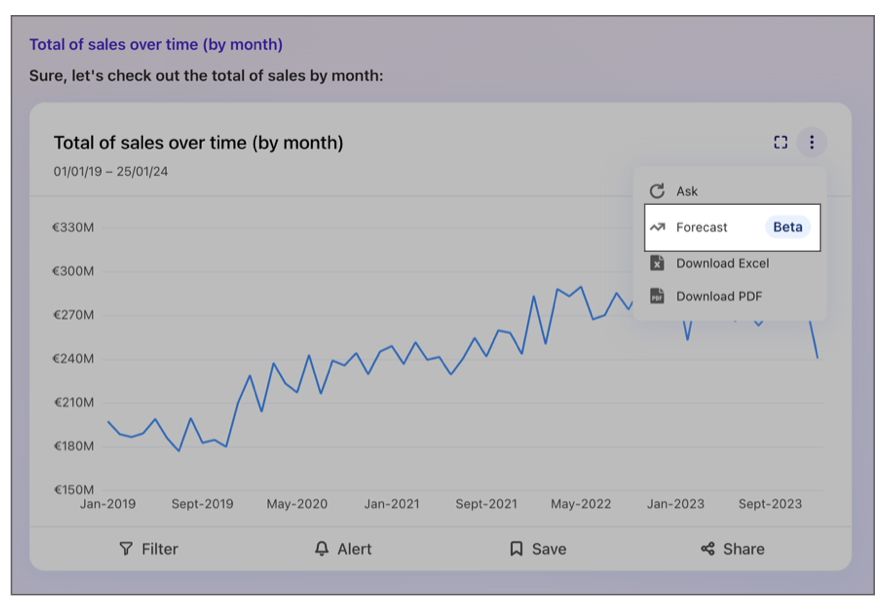888x608 pixels.
Task: Click the €330M y-axis label
Action: [x=73, y=227]
